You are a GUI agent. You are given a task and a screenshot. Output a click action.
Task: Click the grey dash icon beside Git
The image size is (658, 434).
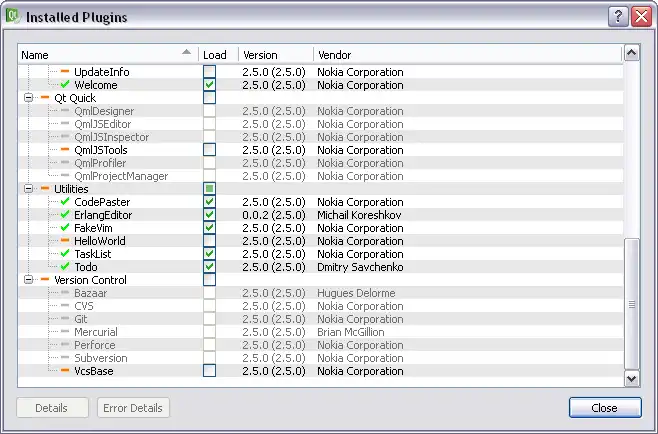(65, 319)
